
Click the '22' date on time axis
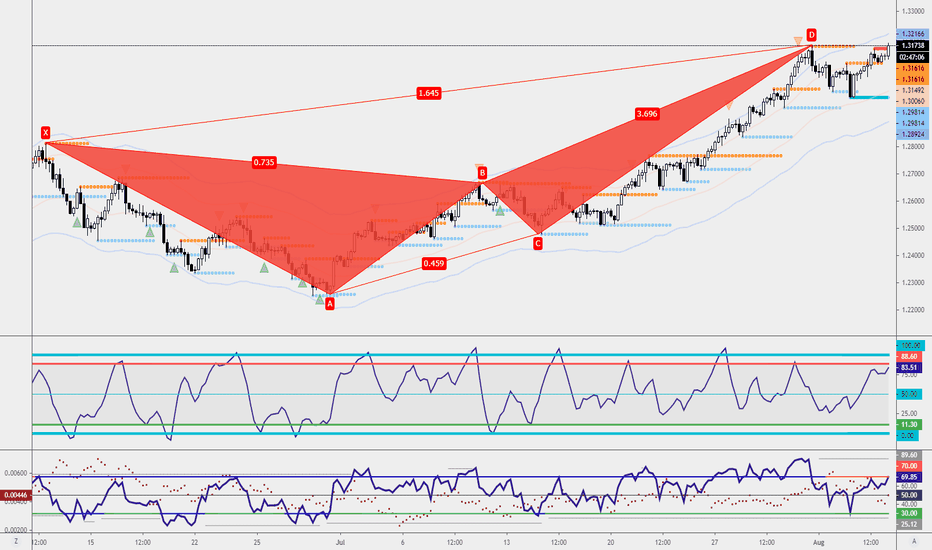(x=194, y=542)
